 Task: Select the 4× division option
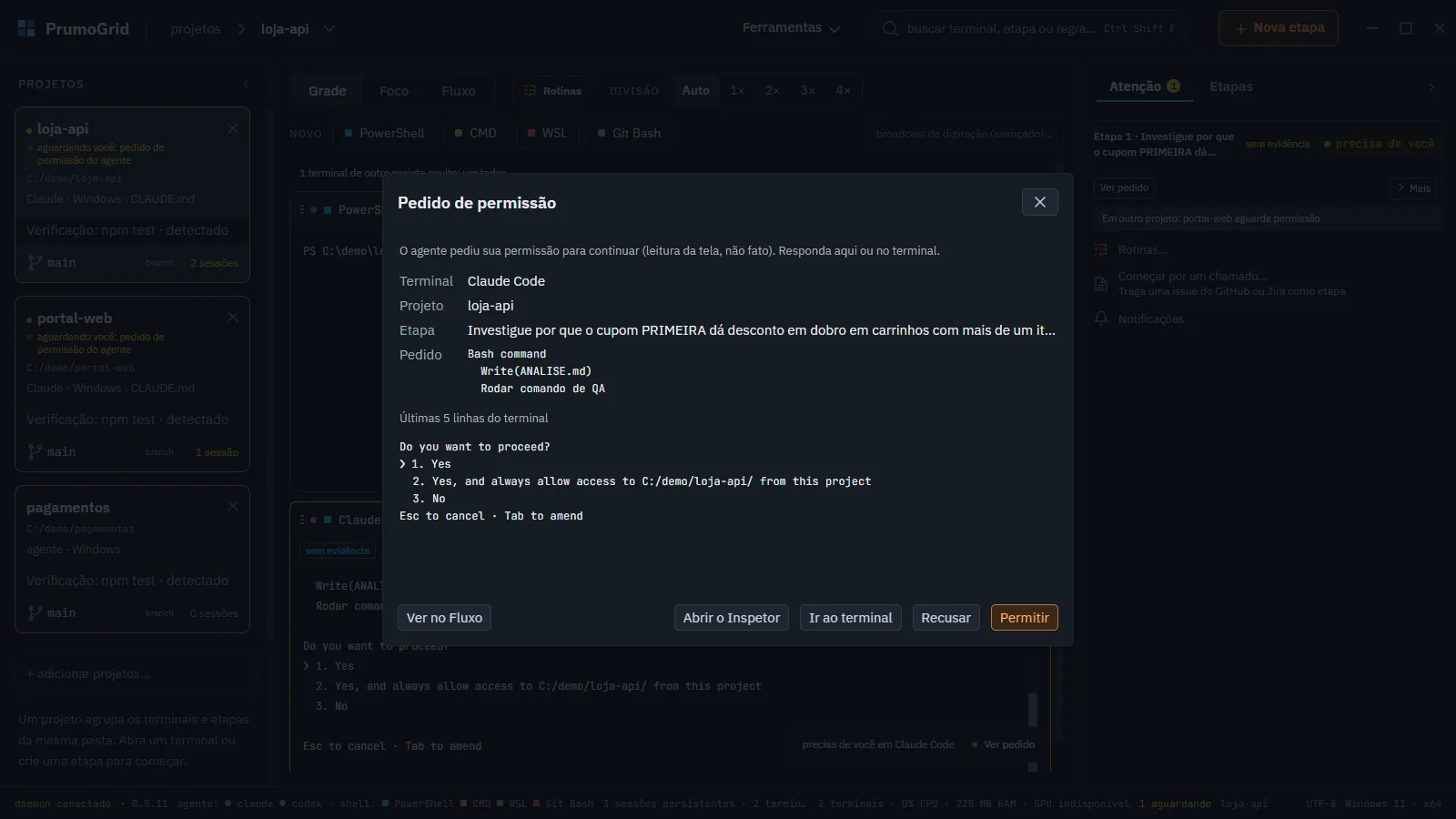click(x=843, y=90)
